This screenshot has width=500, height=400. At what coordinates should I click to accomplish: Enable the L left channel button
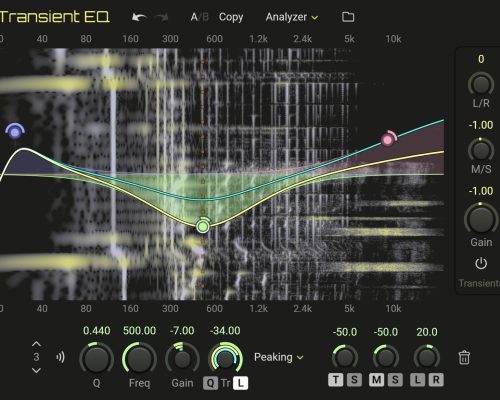point(417,380)
